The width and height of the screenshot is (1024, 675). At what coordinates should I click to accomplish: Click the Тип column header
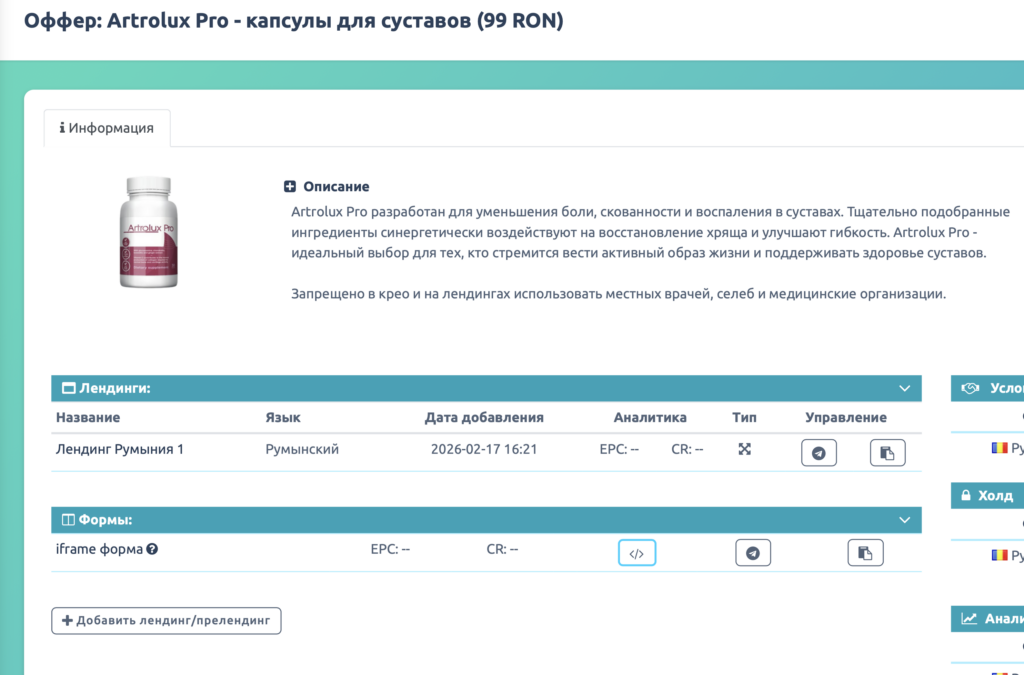[744, 417]
